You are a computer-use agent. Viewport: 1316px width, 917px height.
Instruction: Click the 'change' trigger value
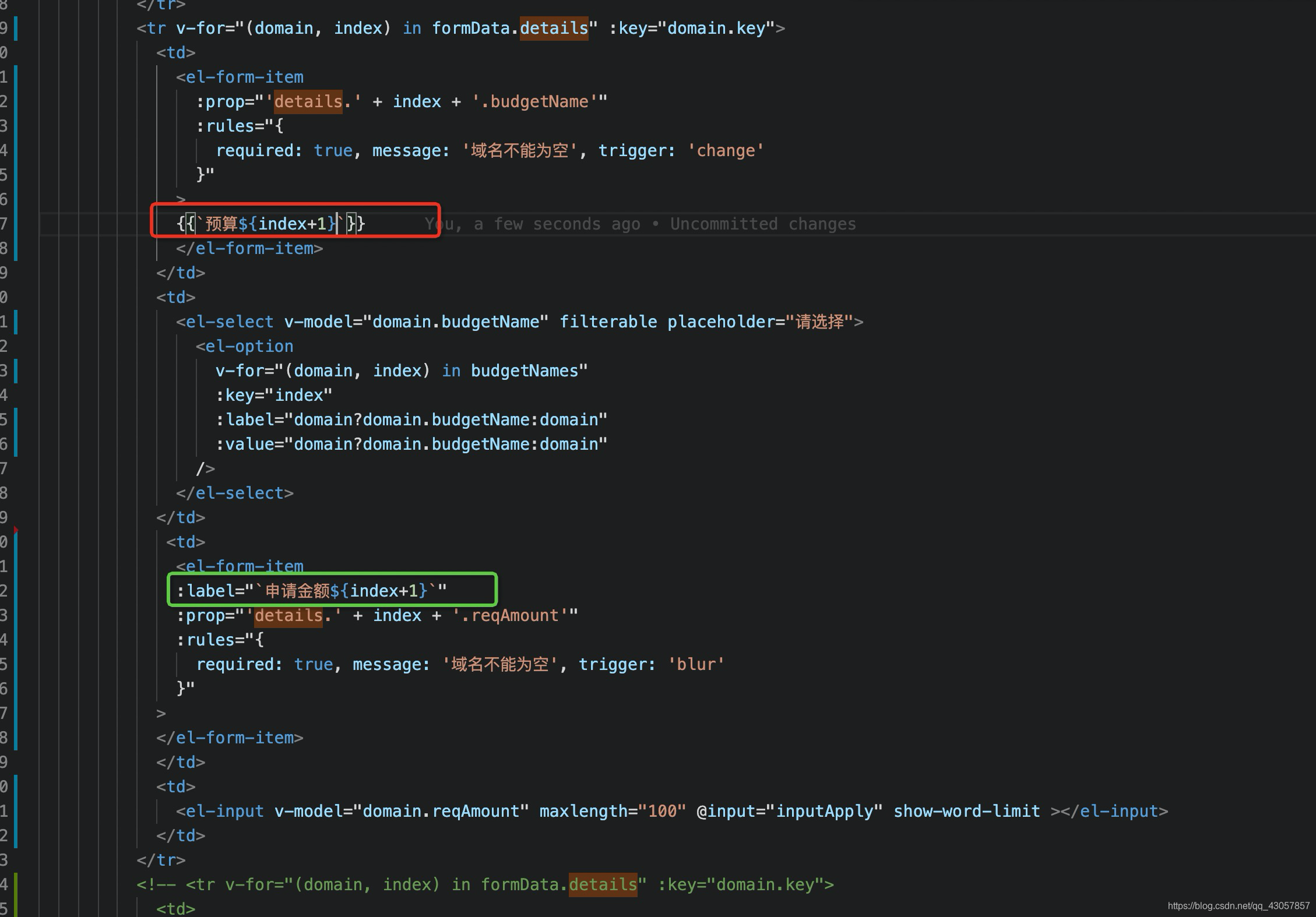pos(726,151)
